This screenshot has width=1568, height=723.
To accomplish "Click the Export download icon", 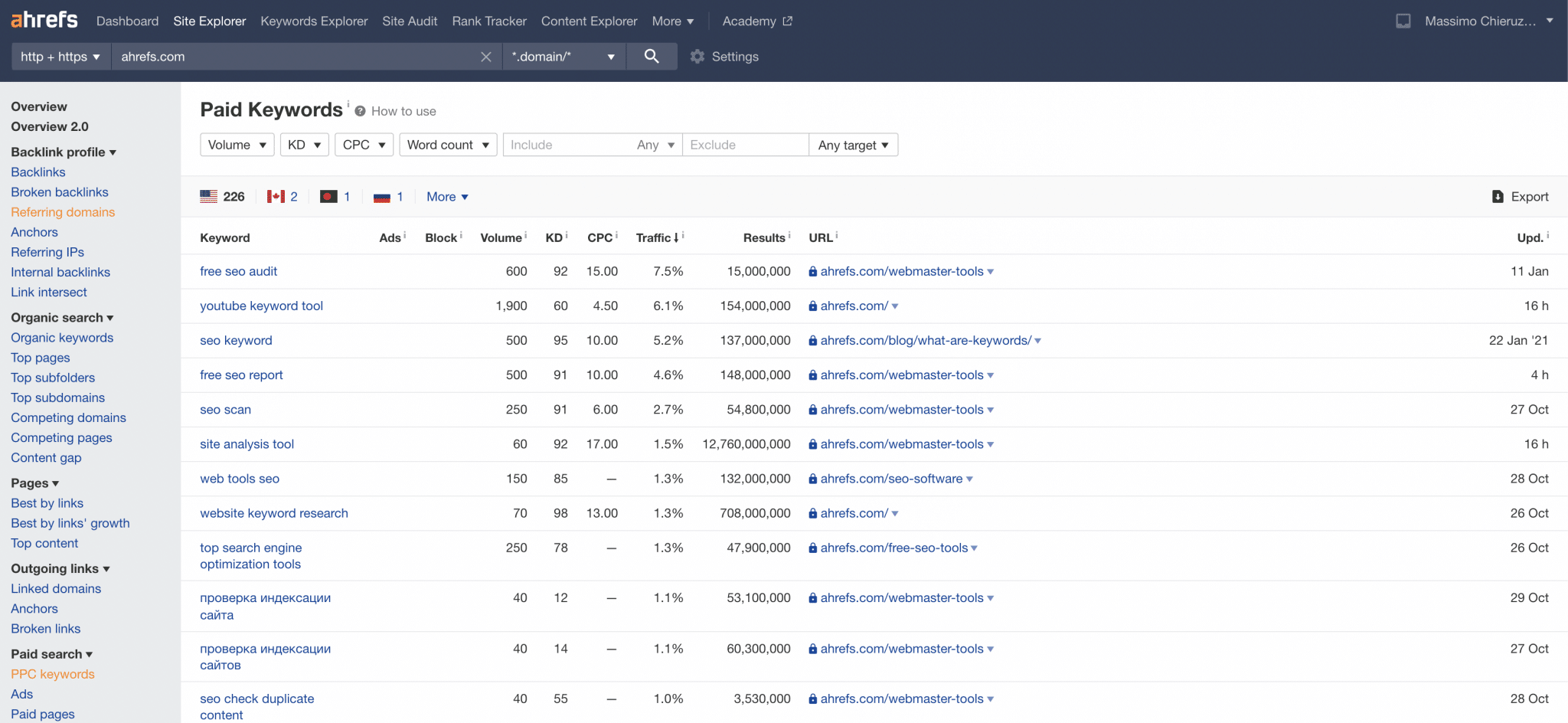I will coord(1498,197).
